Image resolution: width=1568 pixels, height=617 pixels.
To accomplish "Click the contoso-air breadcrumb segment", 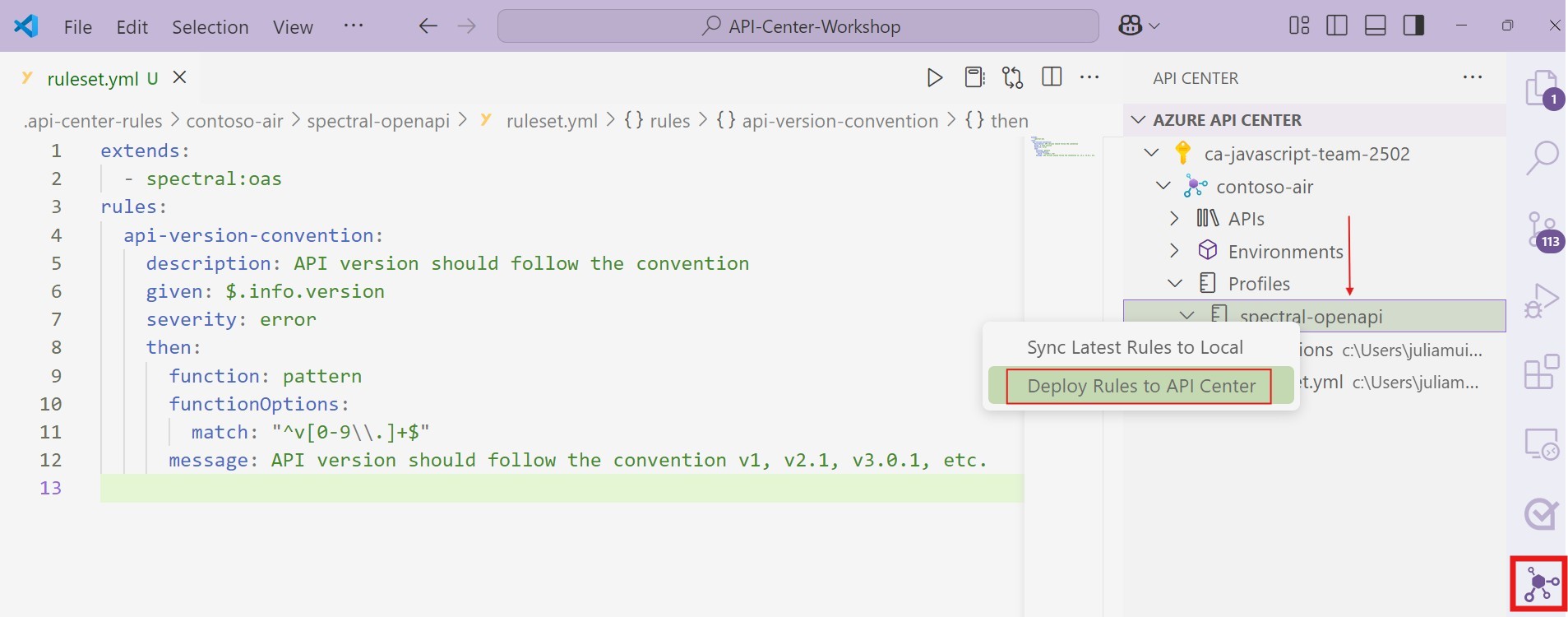I will click(x=234, y=121).
